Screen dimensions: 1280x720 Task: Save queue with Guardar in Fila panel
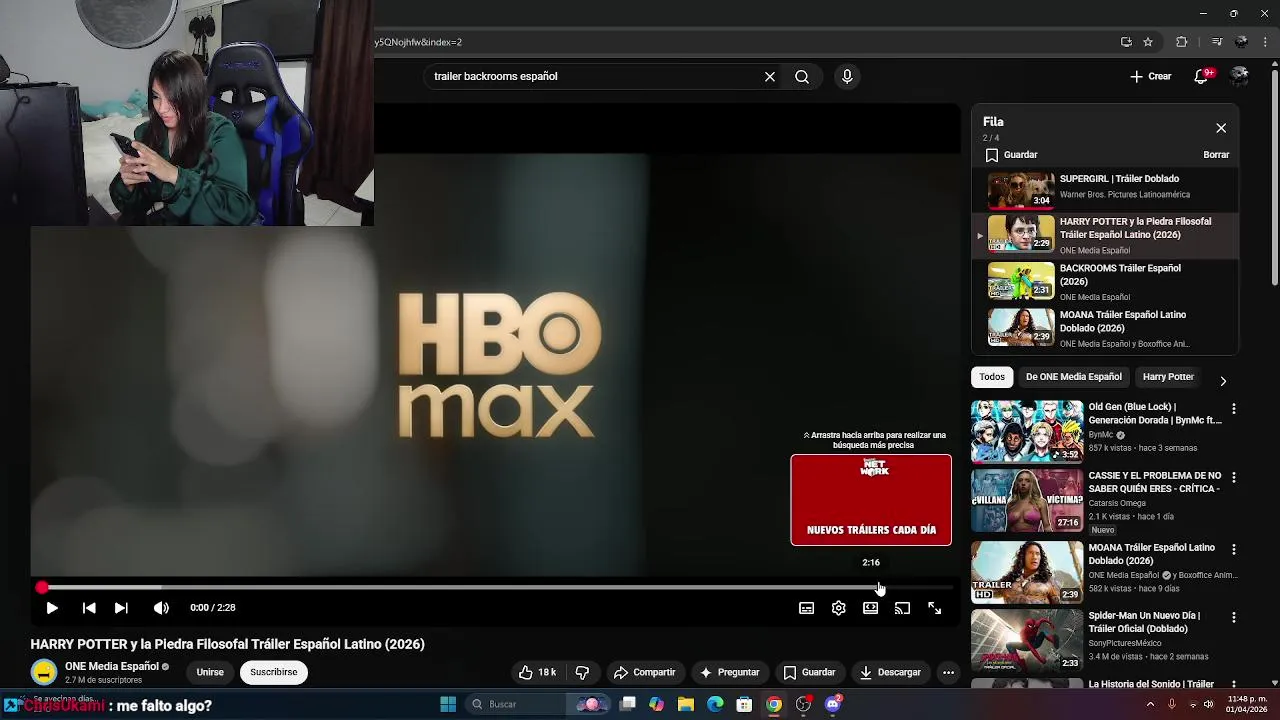pos(1011,155)
